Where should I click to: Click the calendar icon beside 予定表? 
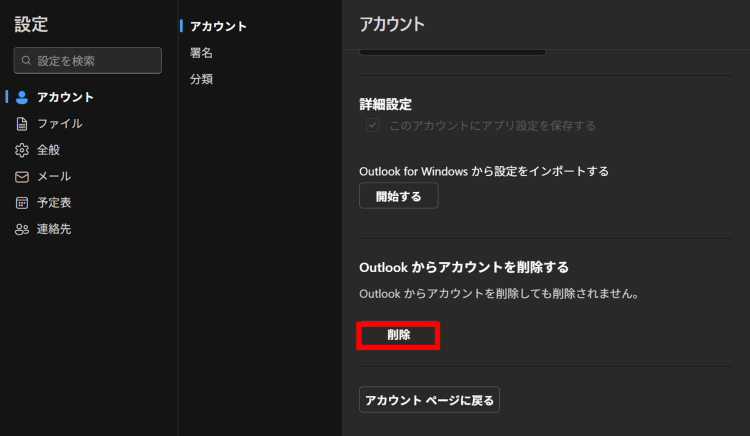(22, 203)
